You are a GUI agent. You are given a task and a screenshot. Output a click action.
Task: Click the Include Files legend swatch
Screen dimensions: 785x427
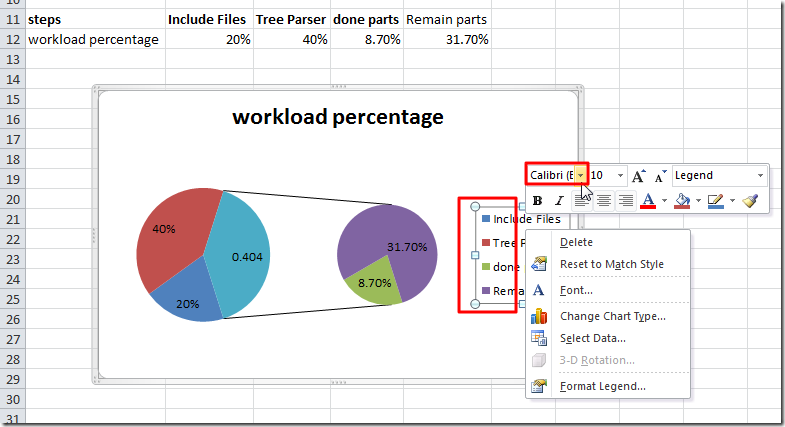coord(486,219)
